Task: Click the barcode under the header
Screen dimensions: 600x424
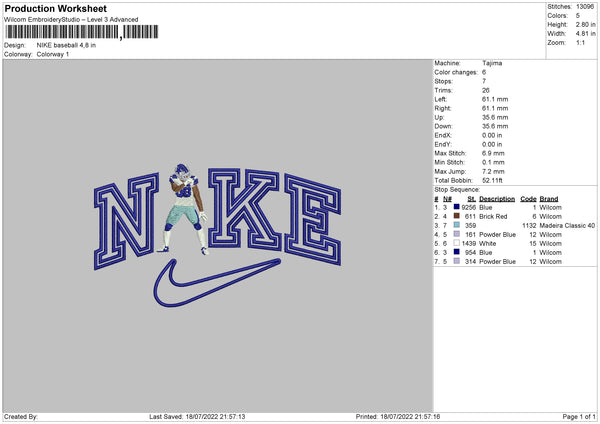Action: tap(82, 32)
